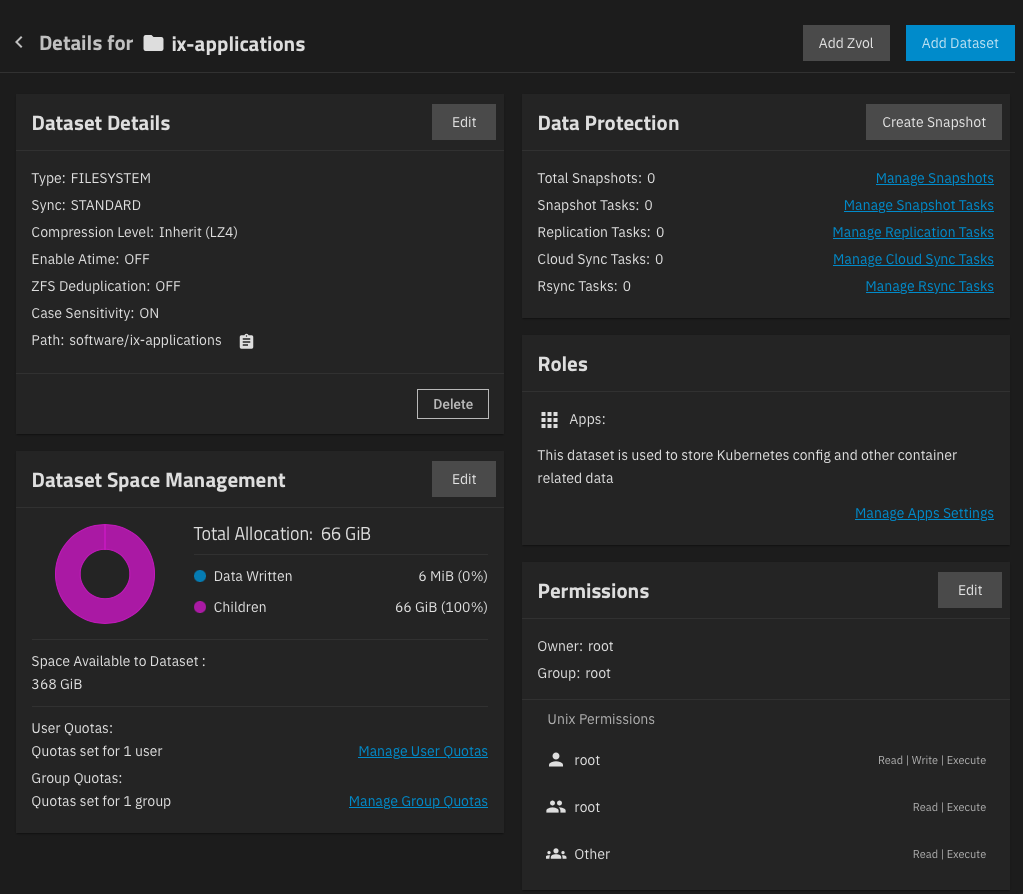This screenshot has width=1023, height=894.
Task: Click 'Rsync Tasks: 0' text
Action: (584, 286)
